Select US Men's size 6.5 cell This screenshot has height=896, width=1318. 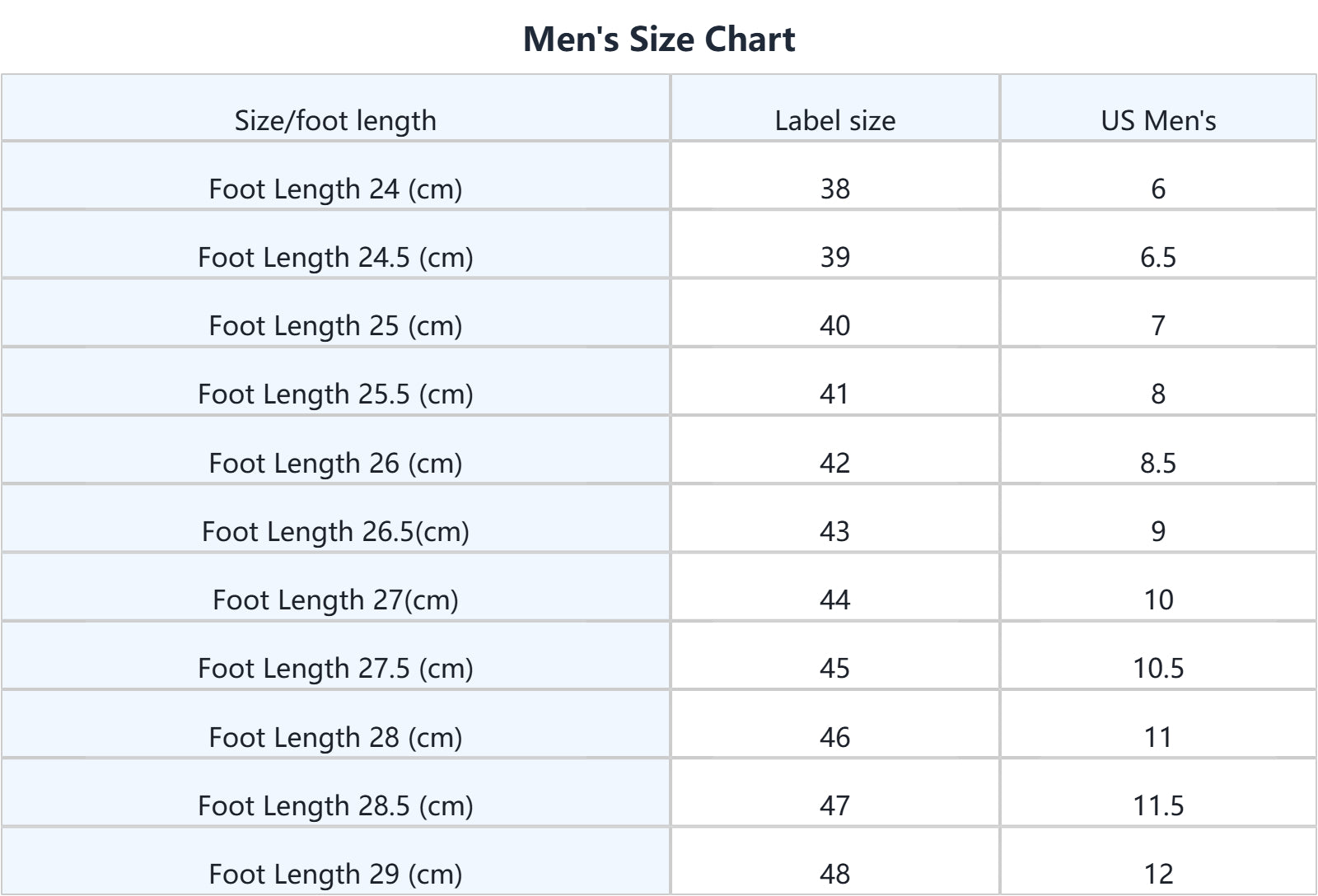pyautogui.click(x=1158, y=257)
